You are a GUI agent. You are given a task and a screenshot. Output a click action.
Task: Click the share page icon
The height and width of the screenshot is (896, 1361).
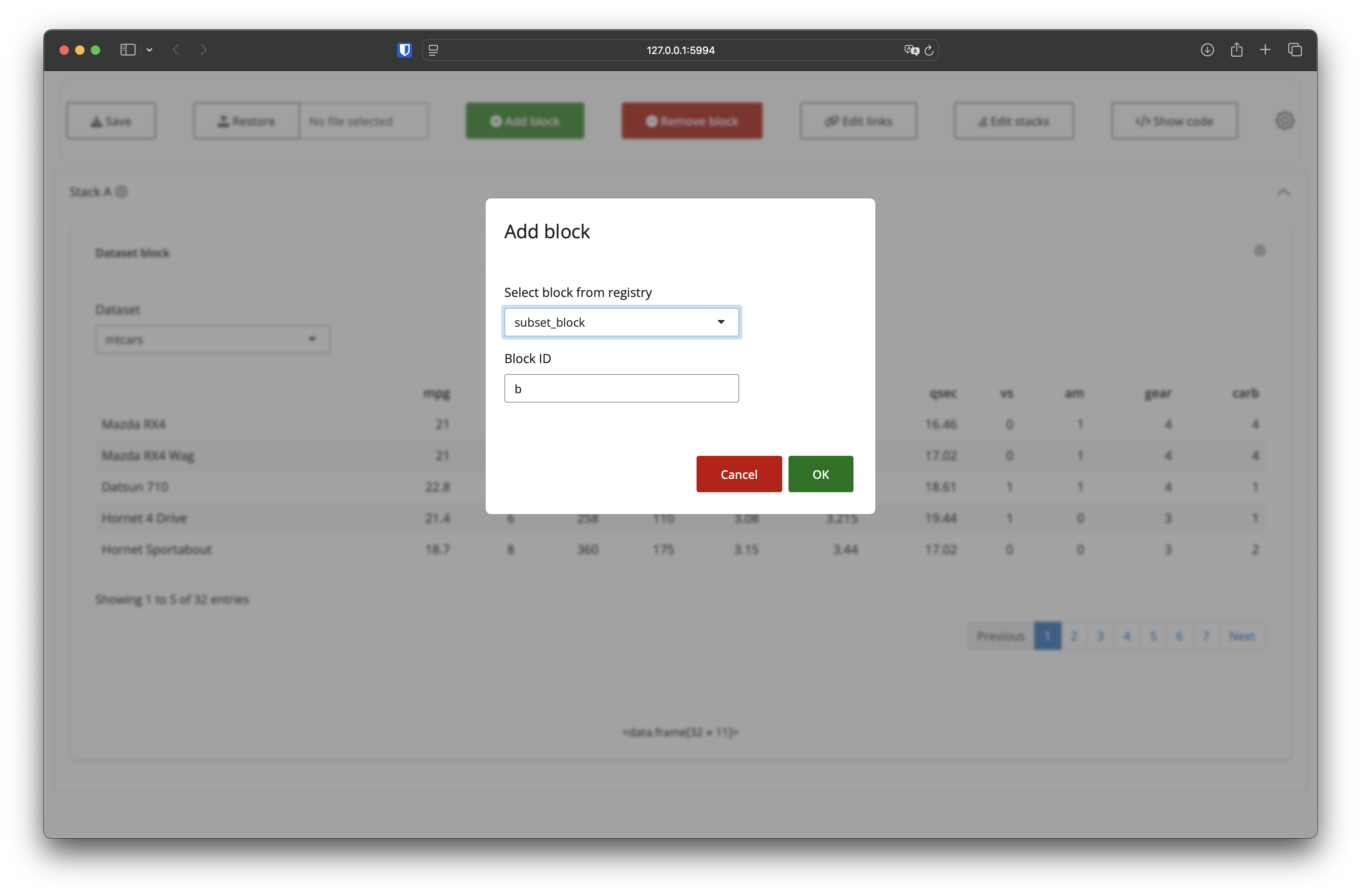(x=1236, y=50)
